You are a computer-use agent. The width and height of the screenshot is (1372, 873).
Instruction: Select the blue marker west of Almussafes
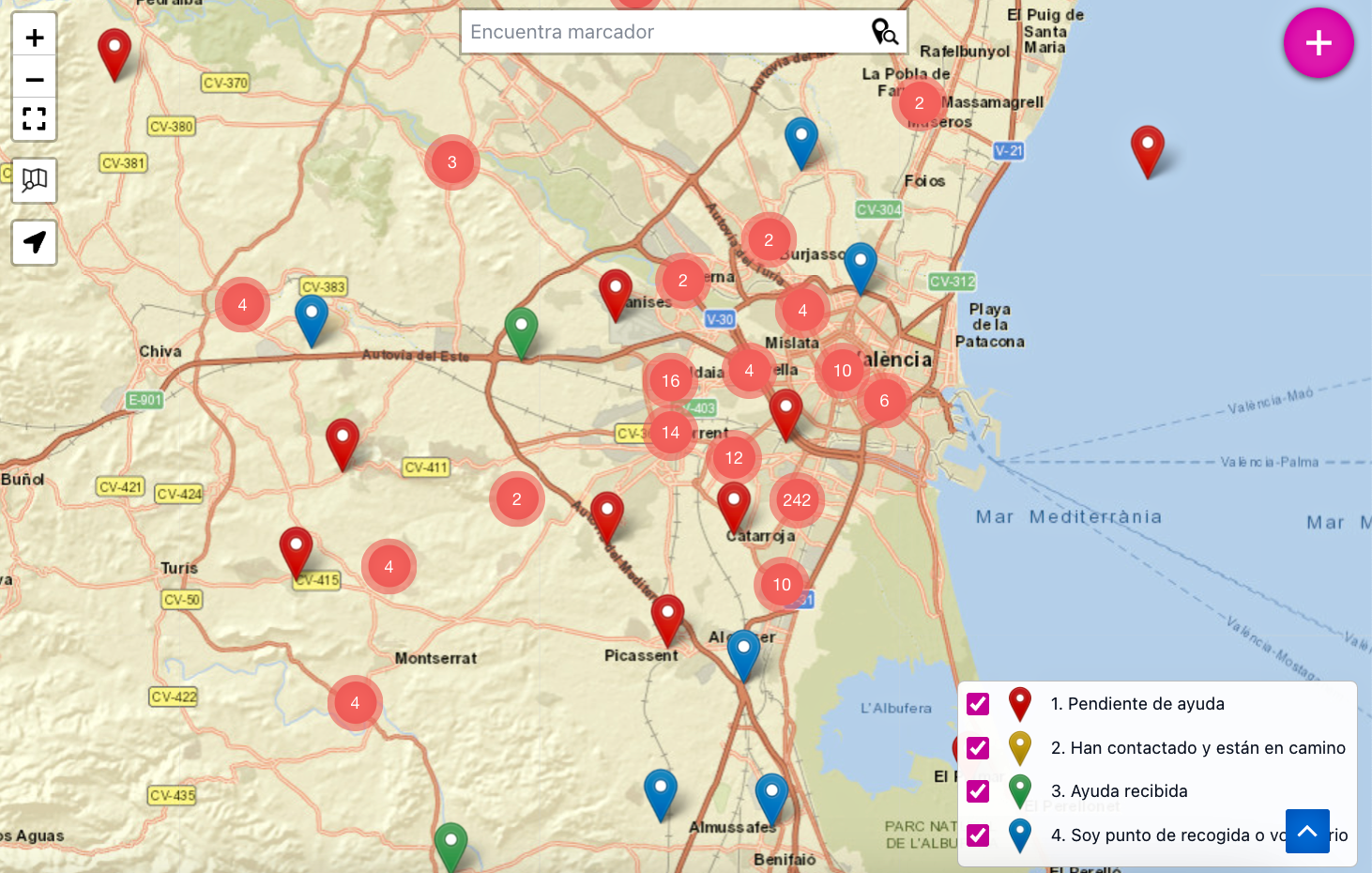tap(661, 794)
